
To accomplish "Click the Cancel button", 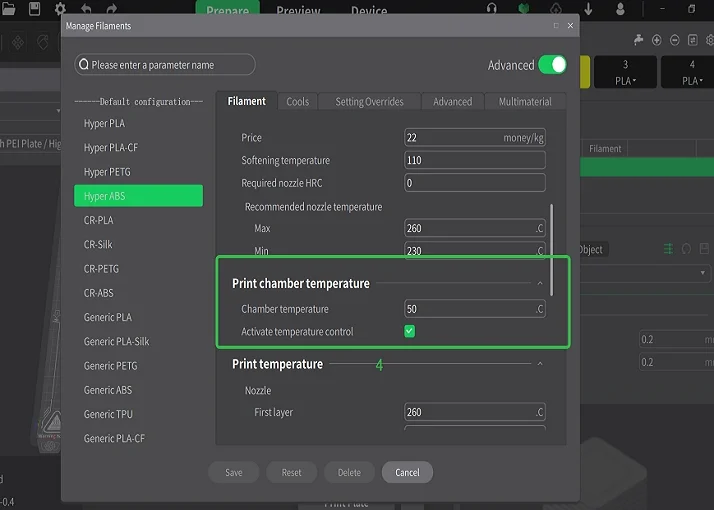I will click(407, 472).
